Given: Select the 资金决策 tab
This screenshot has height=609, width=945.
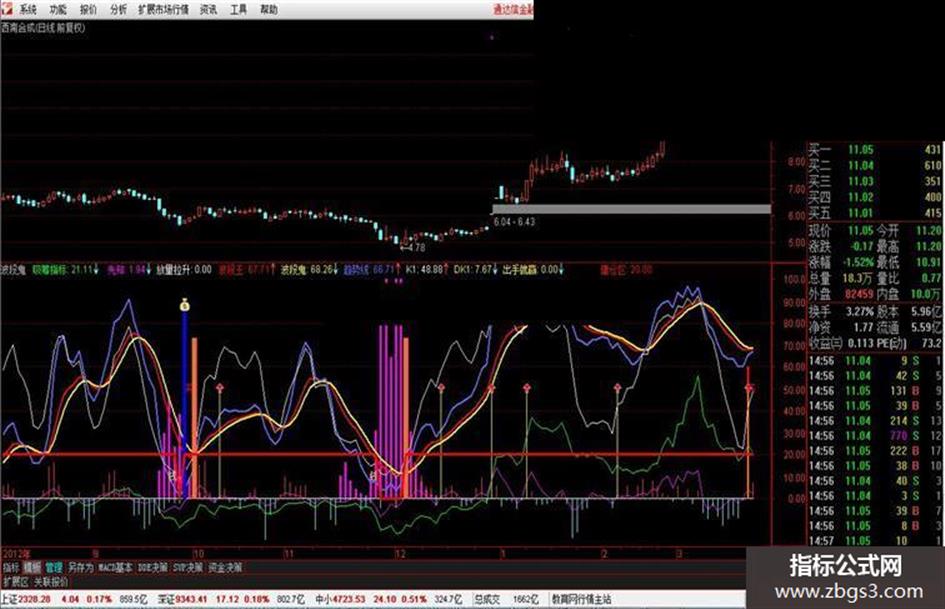Looking at the screenshot, I should click(225, 567).
